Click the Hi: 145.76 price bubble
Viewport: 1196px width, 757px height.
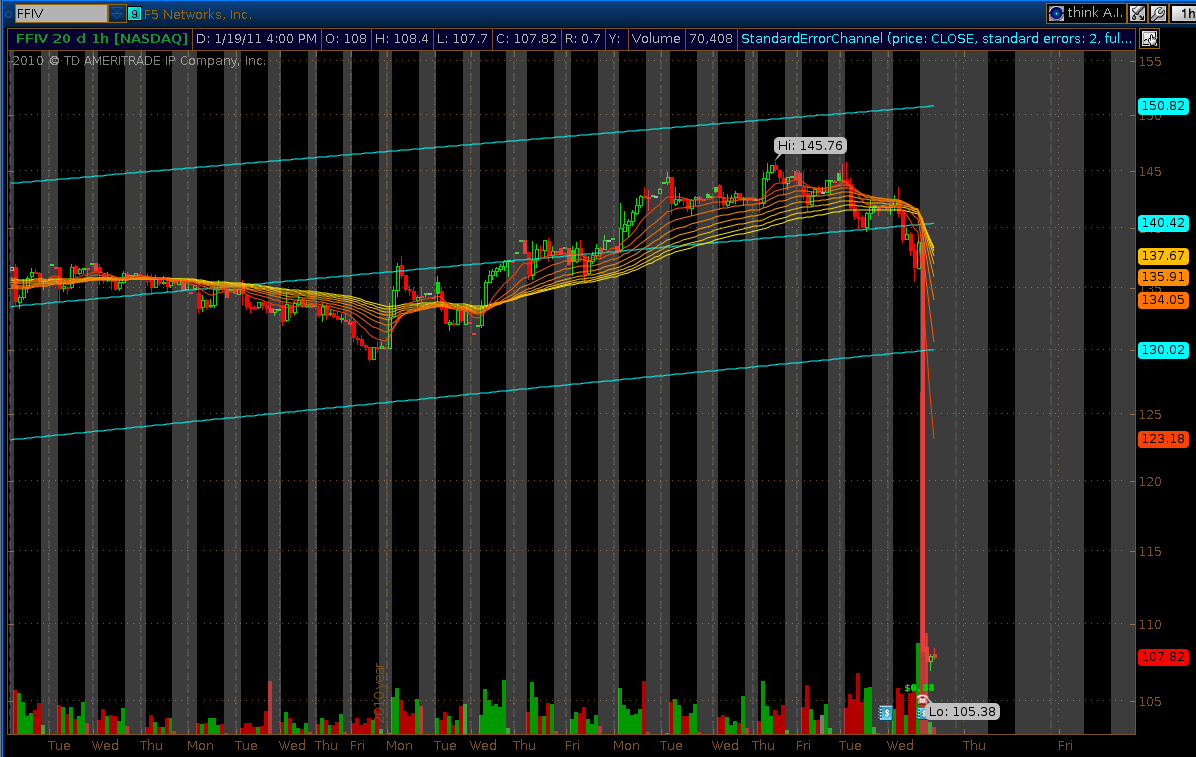pos(810,146)
